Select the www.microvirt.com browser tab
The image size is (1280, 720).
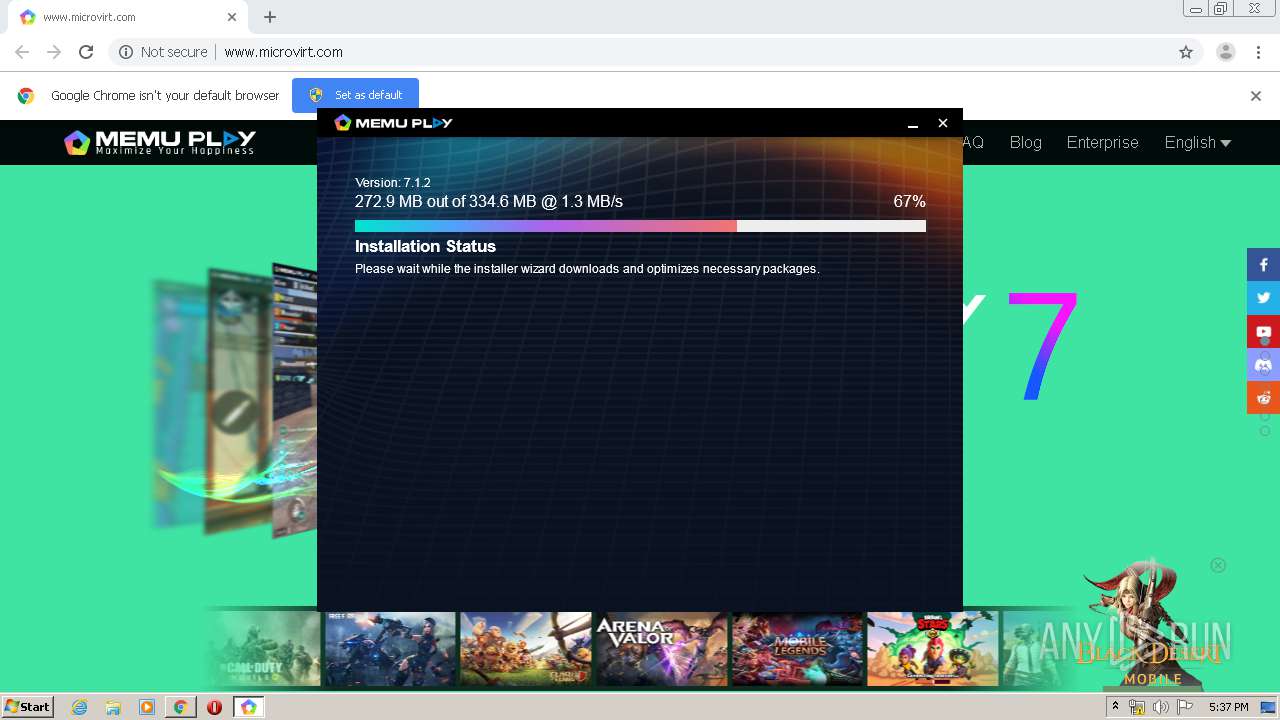tap(128, 17)
